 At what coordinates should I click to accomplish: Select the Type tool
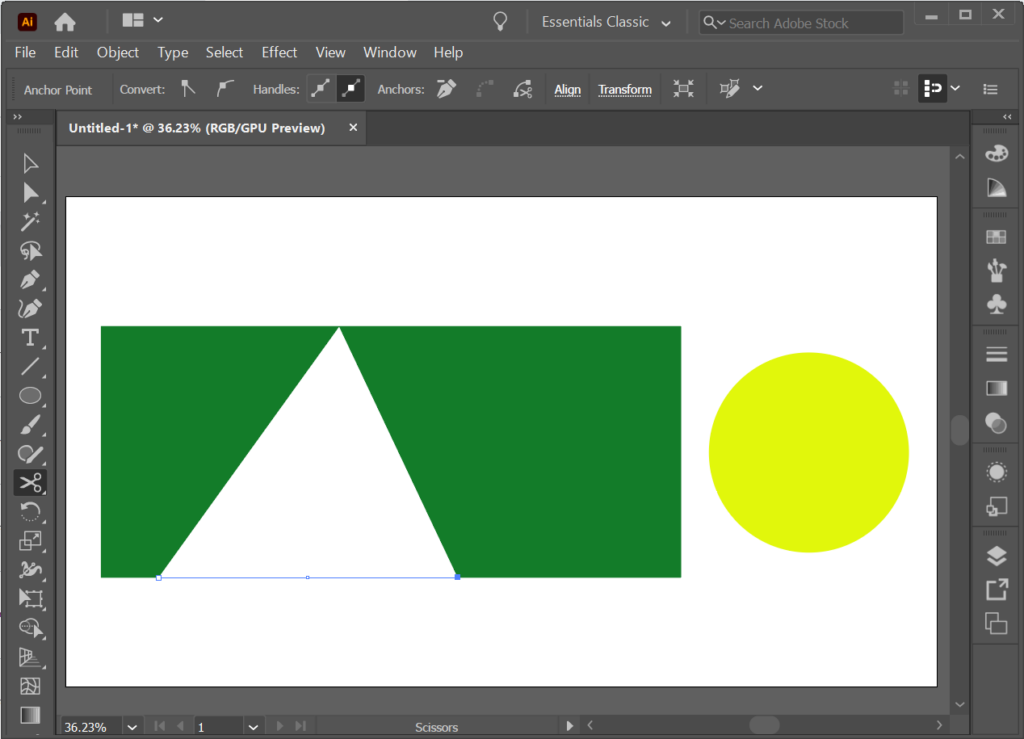[x=30, y=339]
